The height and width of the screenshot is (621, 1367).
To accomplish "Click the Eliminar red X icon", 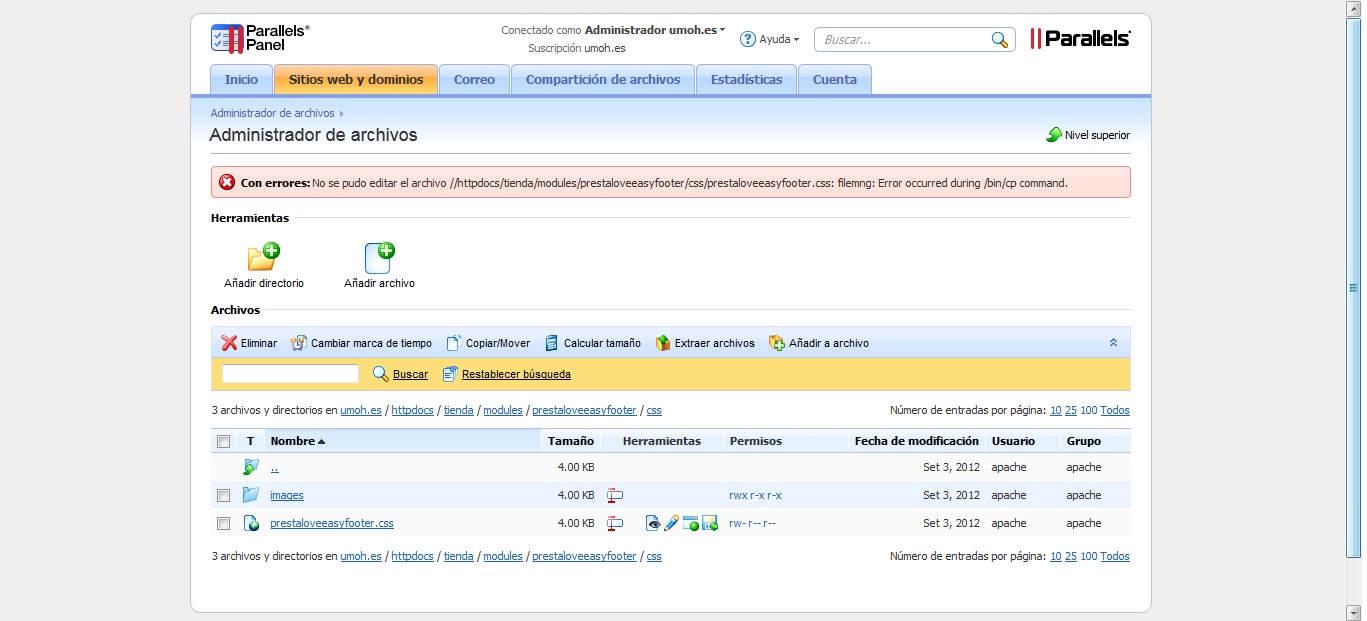I will 229,343.
